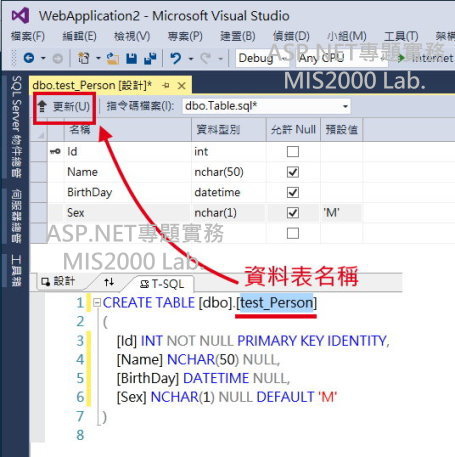Click the 名稱 Name column header
This screenshot has height=457, width=455.
pos(128,129)
